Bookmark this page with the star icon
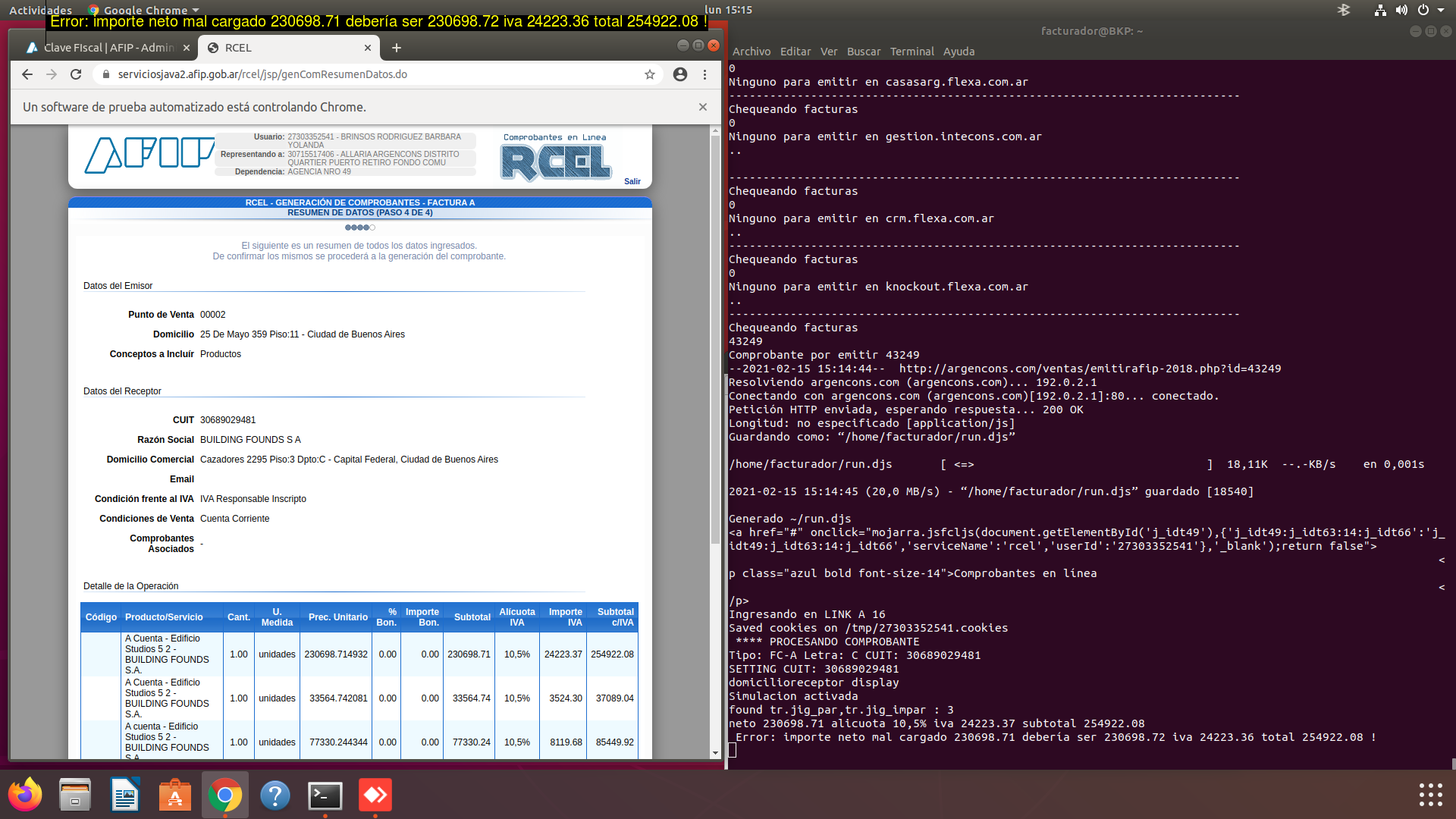The height and width of the screenshot is (819, 1456). click(650, 74)
